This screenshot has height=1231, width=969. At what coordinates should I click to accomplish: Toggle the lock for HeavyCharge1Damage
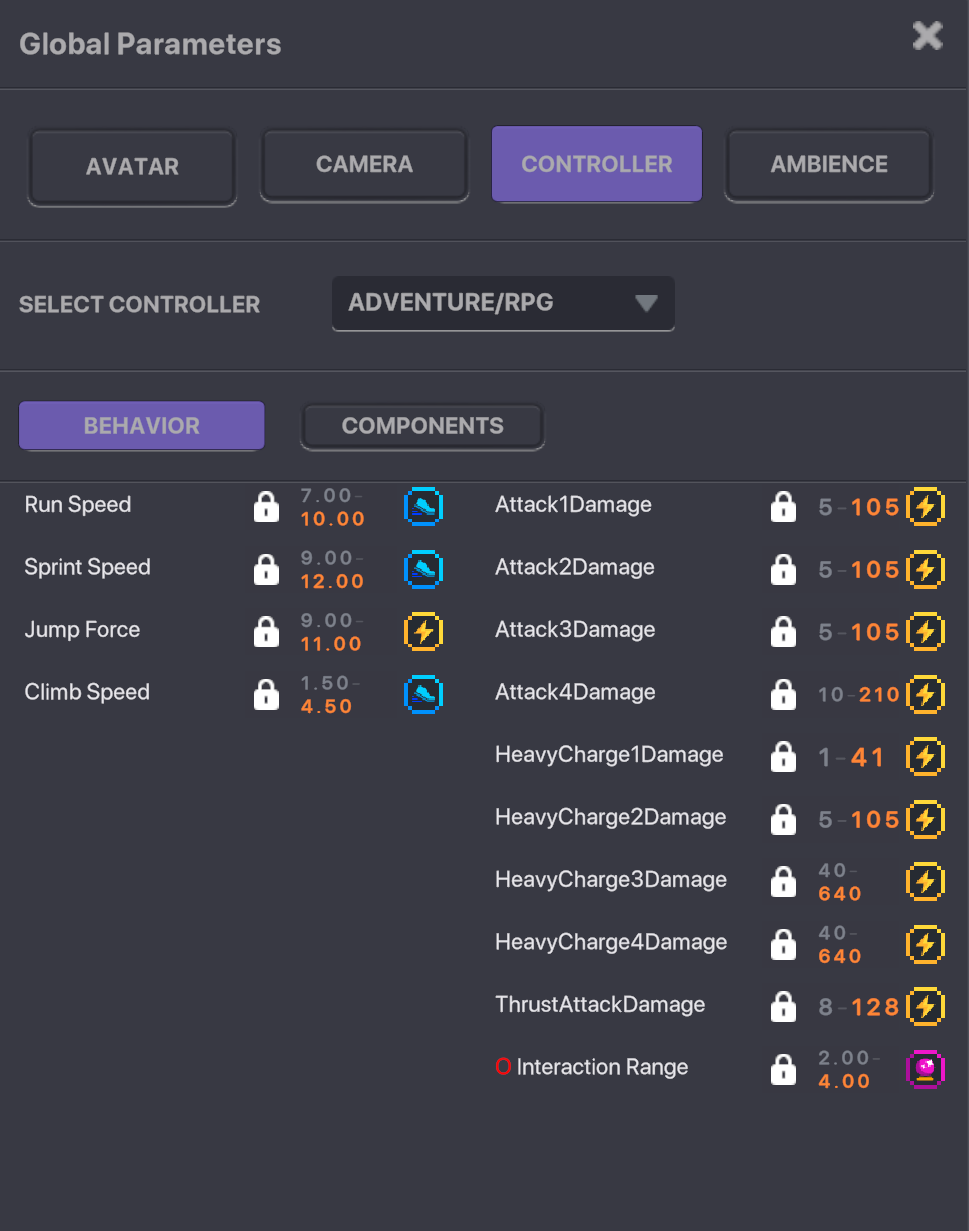pos(783,757)
